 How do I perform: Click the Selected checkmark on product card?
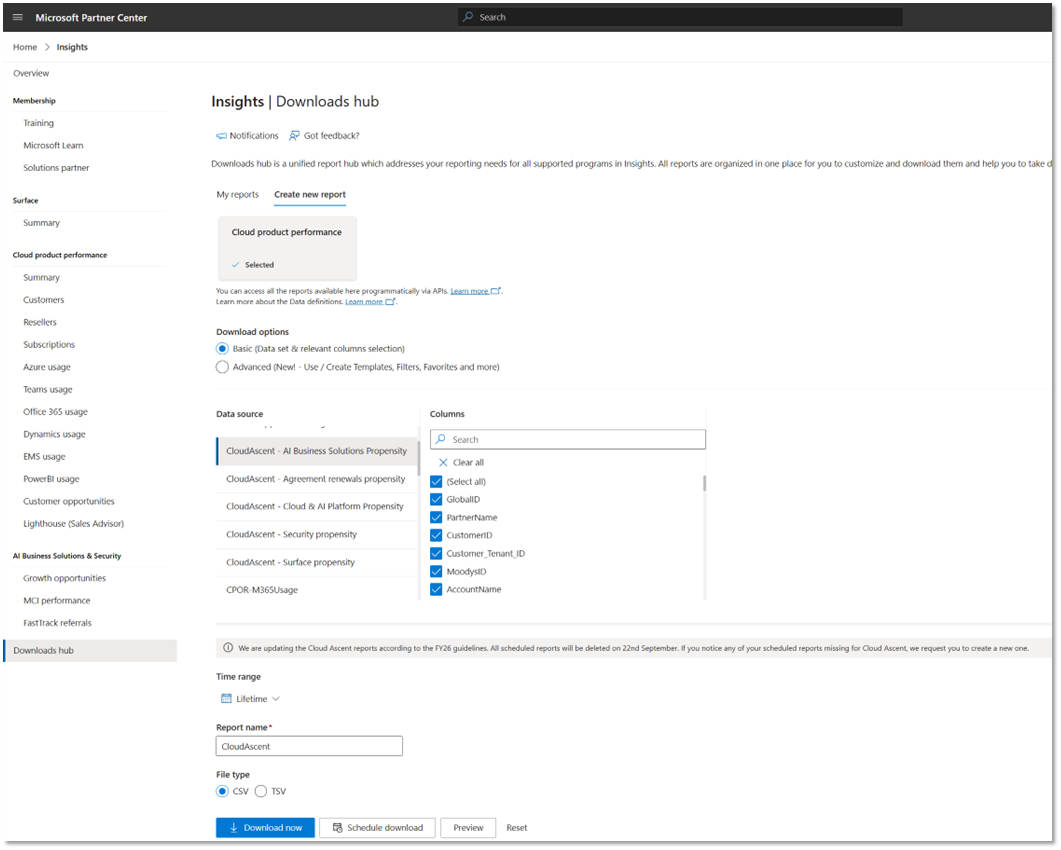click(235, 265)
